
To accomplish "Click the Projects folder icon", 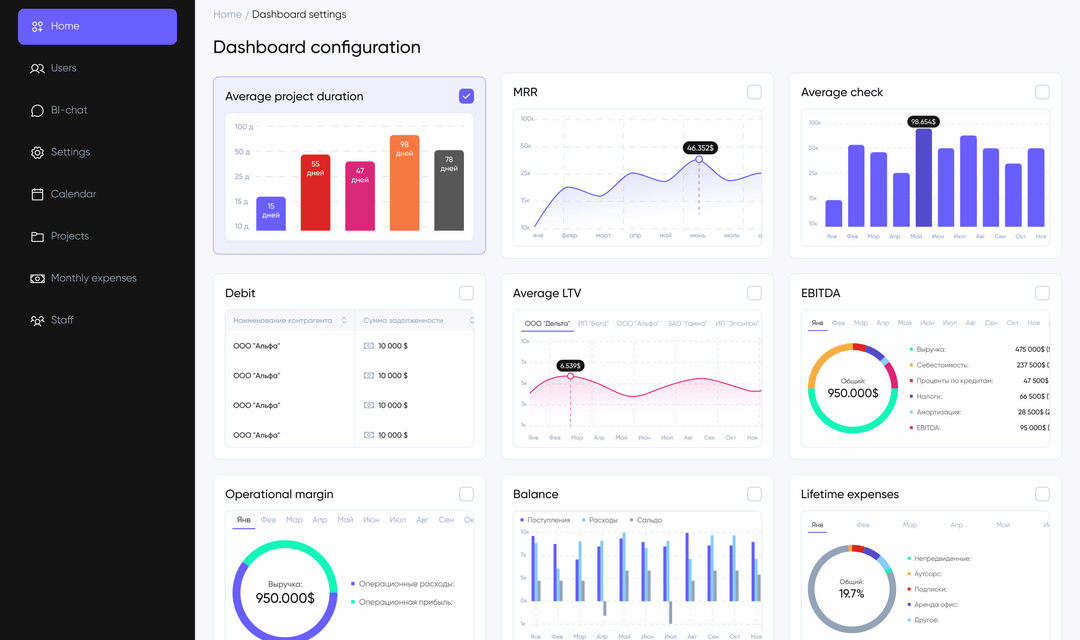I will tap(37, 237).
